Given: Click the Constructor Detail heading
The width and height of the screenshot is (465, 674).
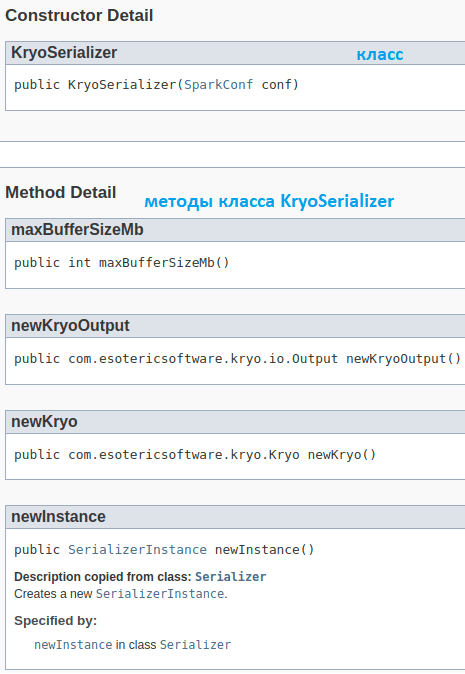Looking at the screenshot, I should point(79,15).
